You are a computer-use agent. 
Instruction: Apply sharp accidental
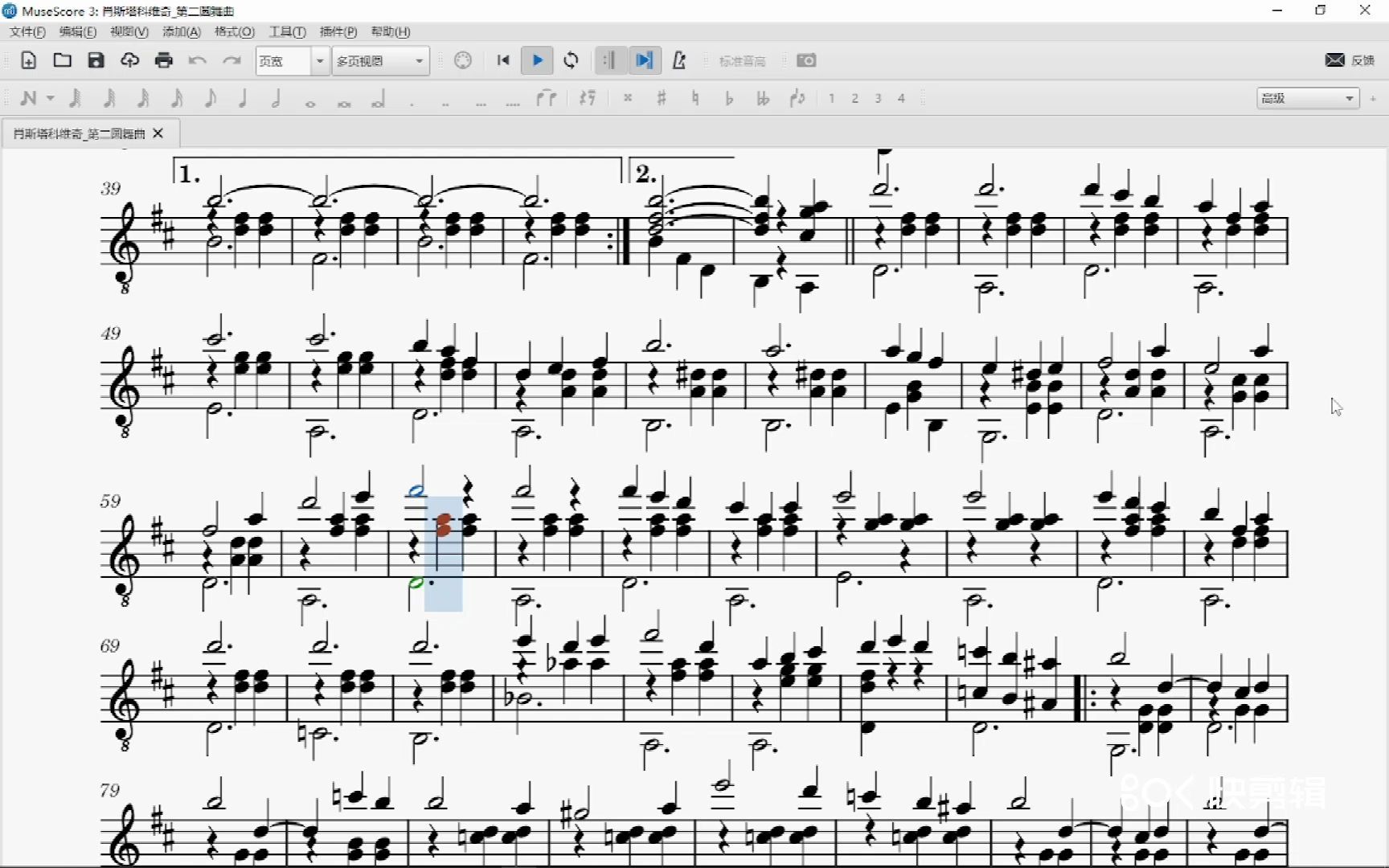coord(662,98)
